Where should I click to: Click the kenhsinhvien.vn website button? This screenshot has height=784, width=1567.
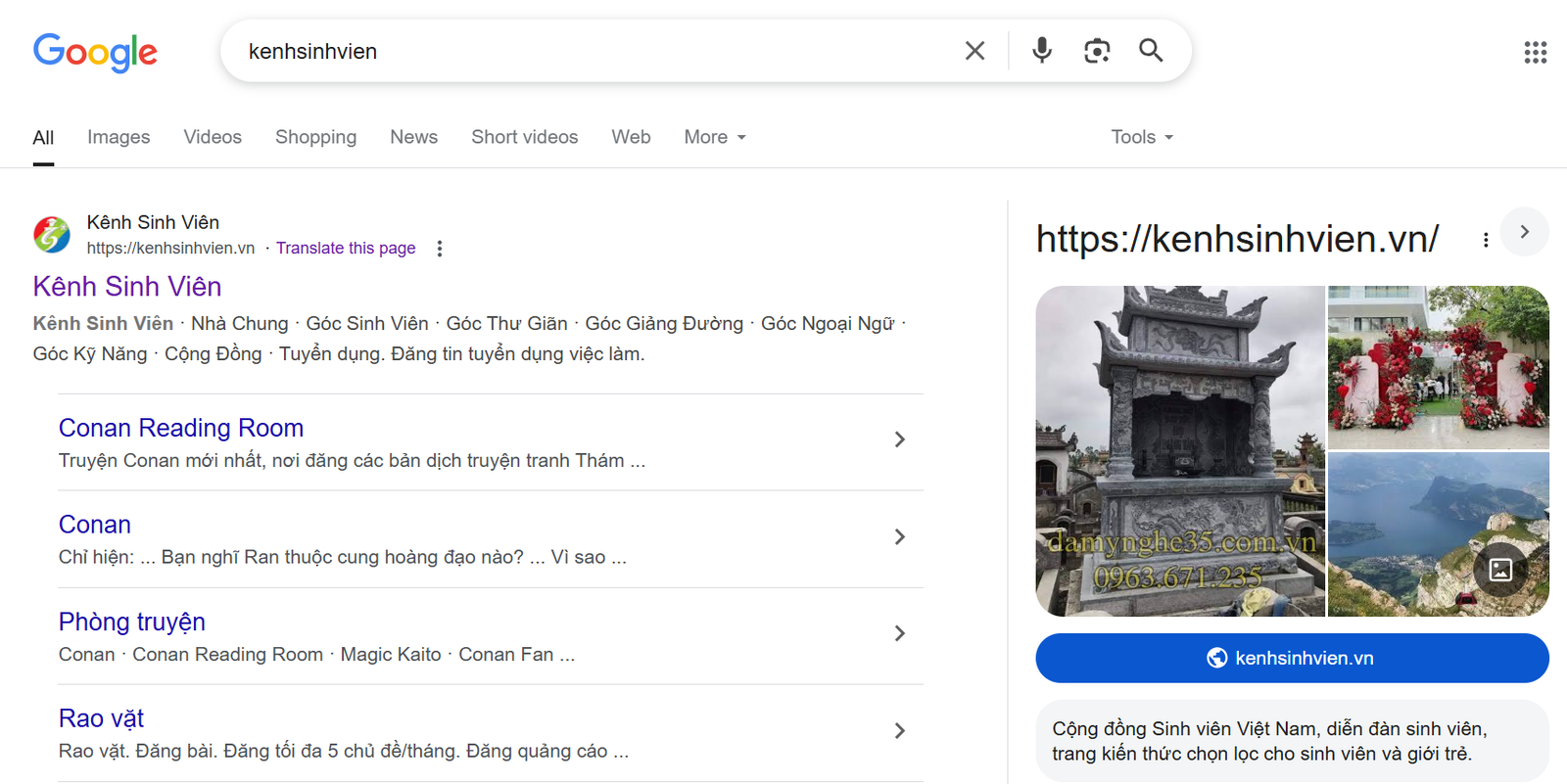[1292, 658]
